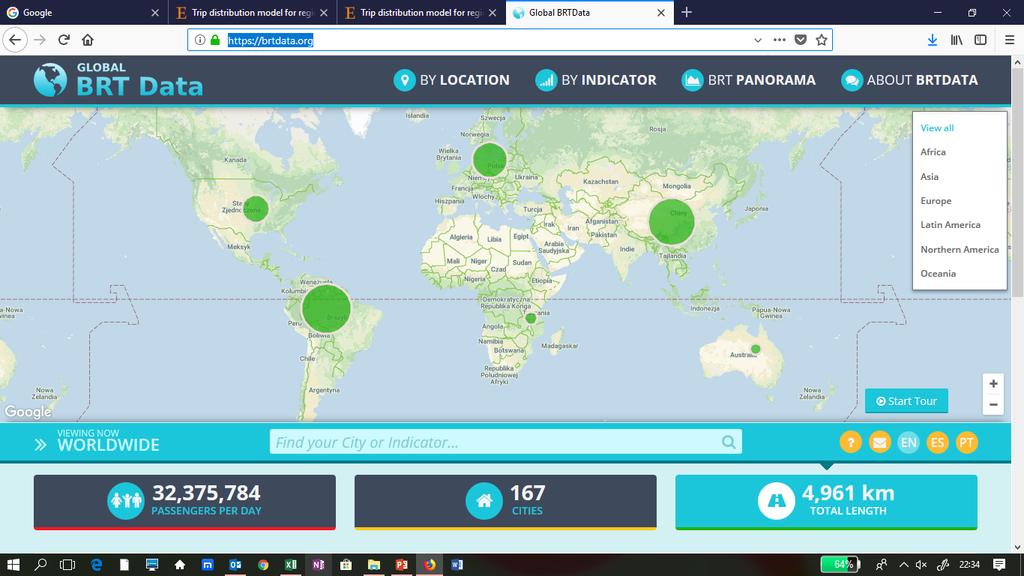The width and height of the screenshot is (1024, 576).
Task: Click the Europe green bubble on map
Action: pos(490,160)
